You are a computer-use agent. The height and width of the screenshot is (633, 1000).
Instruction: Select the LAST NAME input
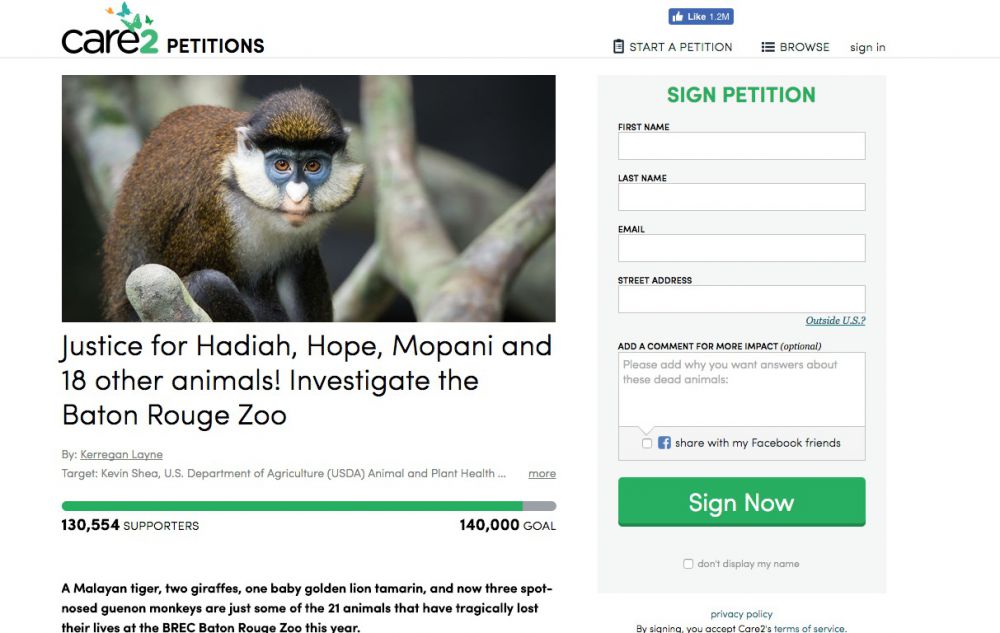click(741, 197)
